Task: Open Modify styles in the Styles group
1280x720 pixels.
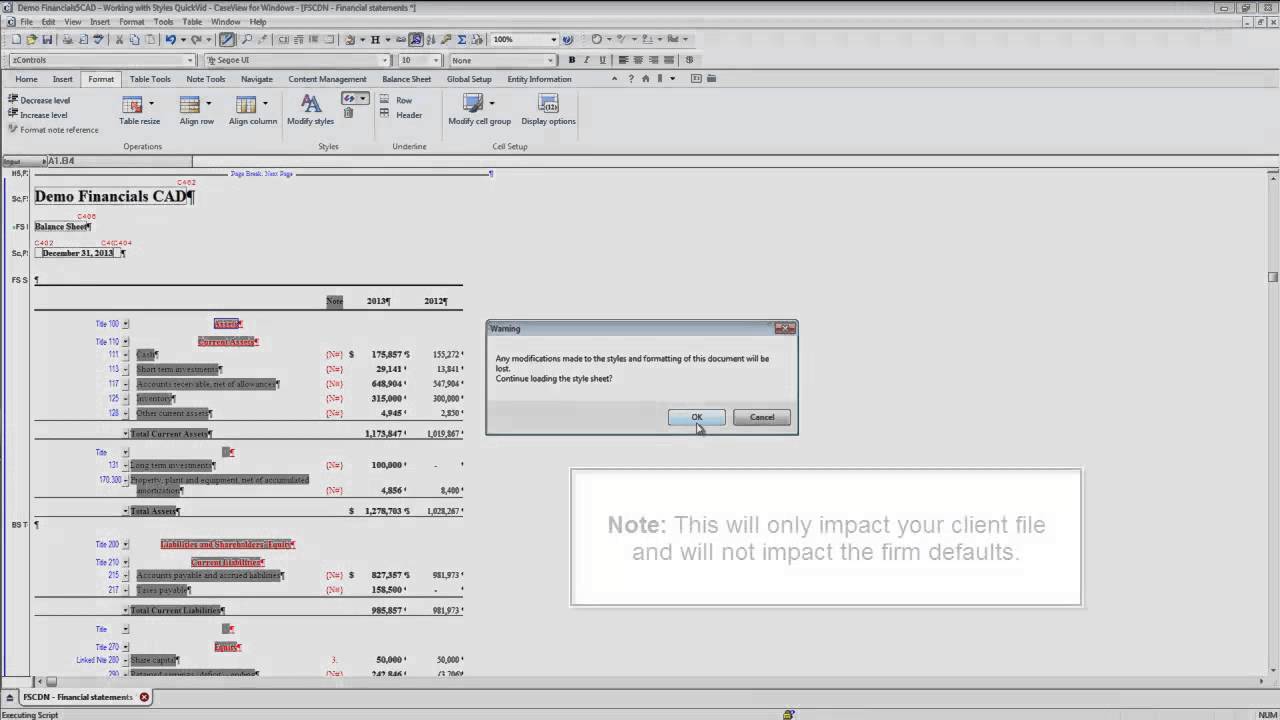Action: pyautogui.click(x=311, y=110)
